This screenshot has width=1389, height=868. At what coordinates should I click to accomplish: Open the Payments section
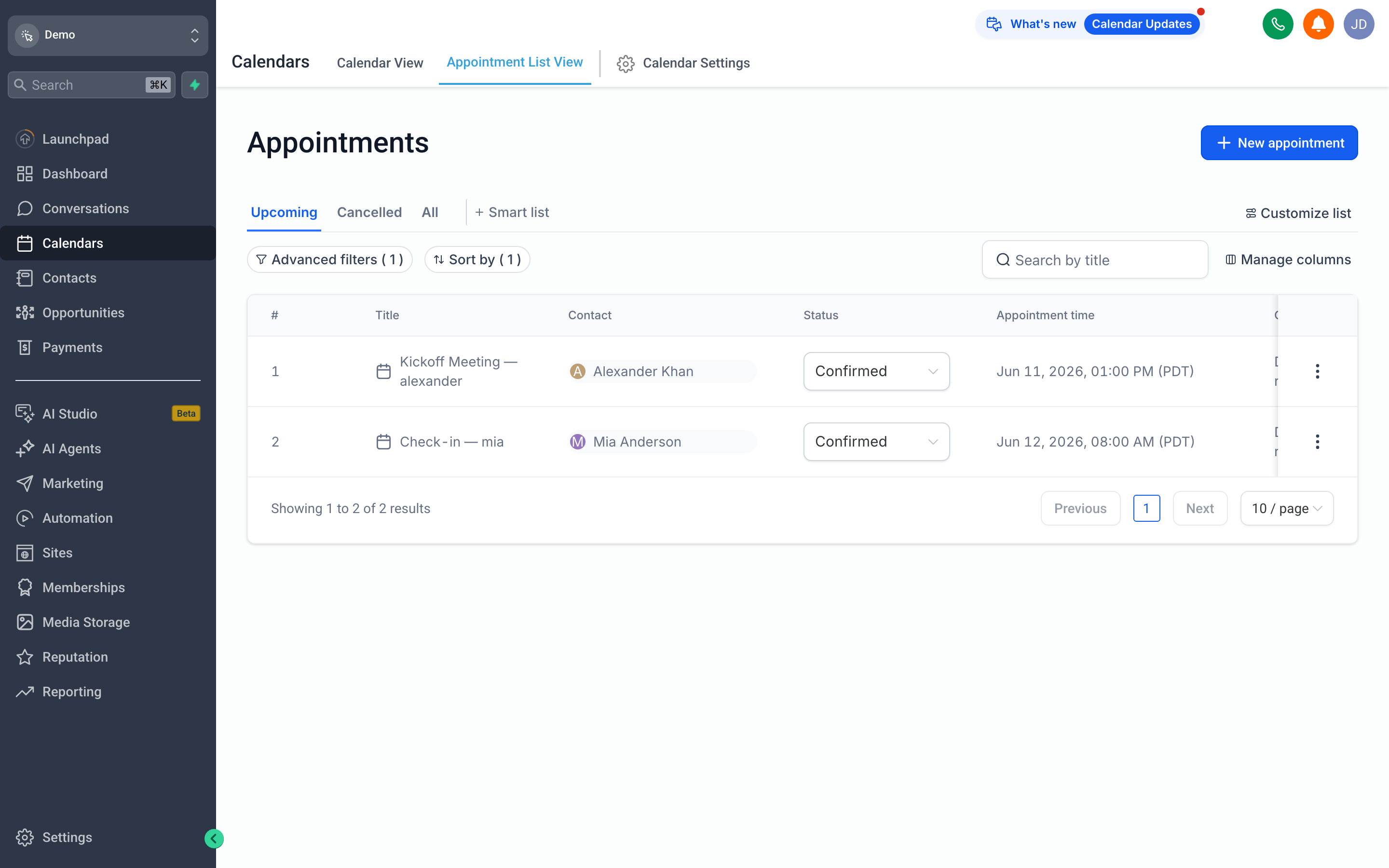pos(108,347)
